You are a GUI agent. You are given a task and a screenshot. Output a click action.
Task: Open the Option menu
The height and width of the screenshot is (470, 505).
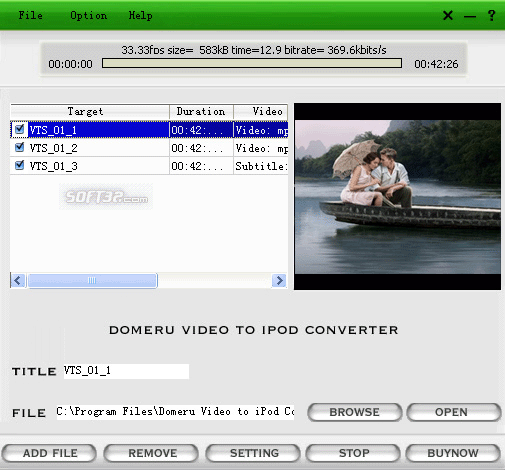click(x=88, y=15)
